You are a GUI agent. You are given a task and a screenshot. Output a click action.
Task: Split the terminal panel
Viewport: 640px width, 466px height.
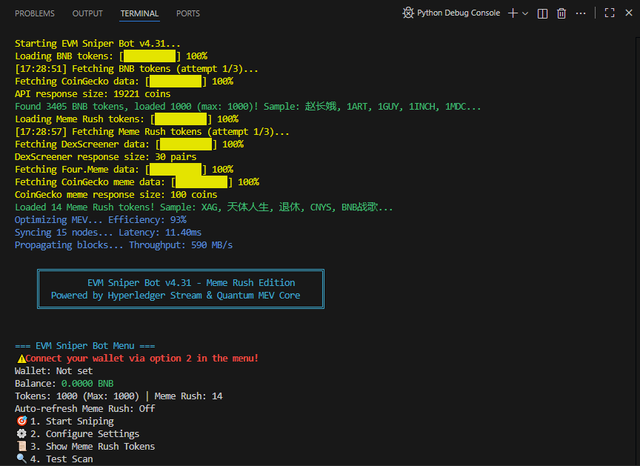pos(542,13)
